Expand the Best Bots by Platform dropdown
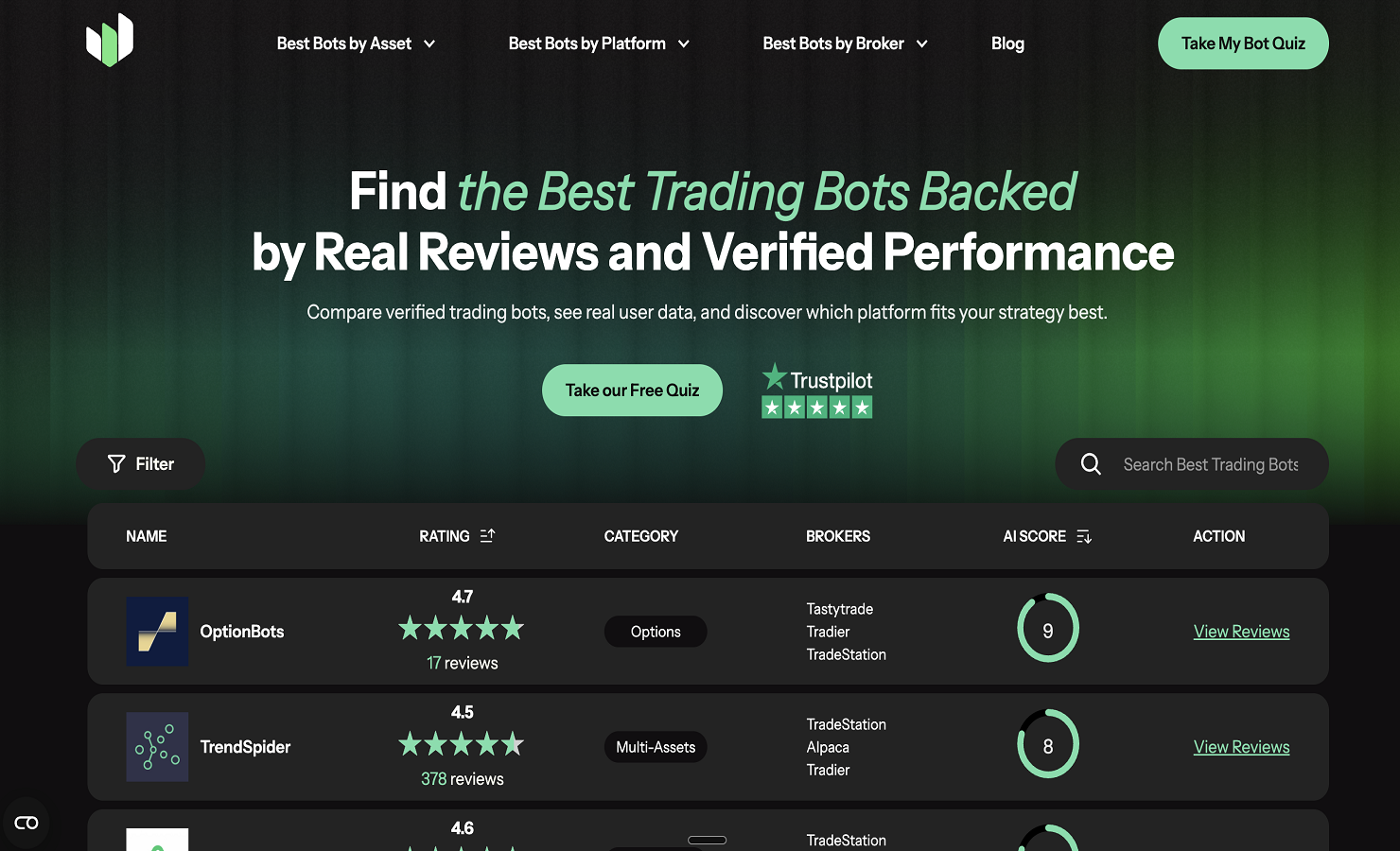Viewport: 1400px width, 851px height. (598, 43)
